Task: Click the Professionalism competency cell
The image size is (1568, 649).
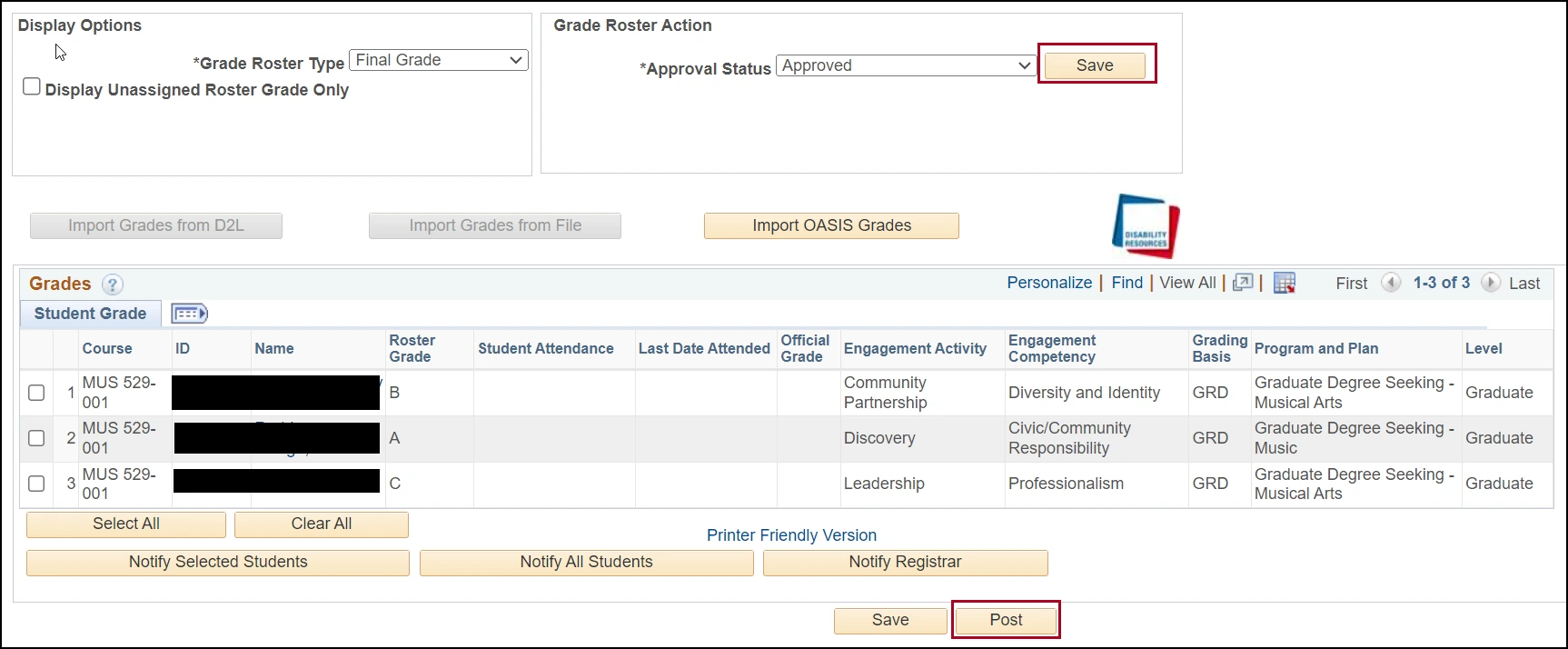Action: click(x=1066, y=484)
